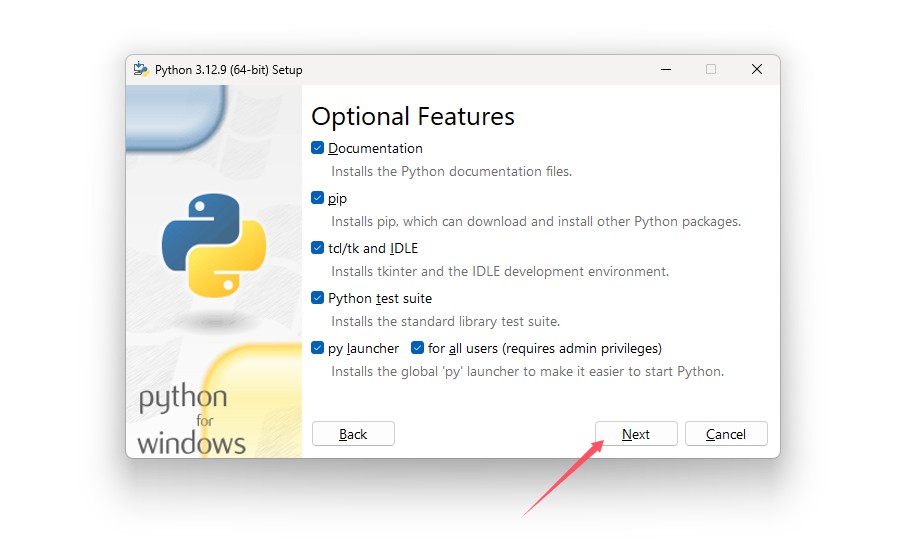Toggle the py launcher checkbox
Viewport: 902px width, 544px height.
317,348
